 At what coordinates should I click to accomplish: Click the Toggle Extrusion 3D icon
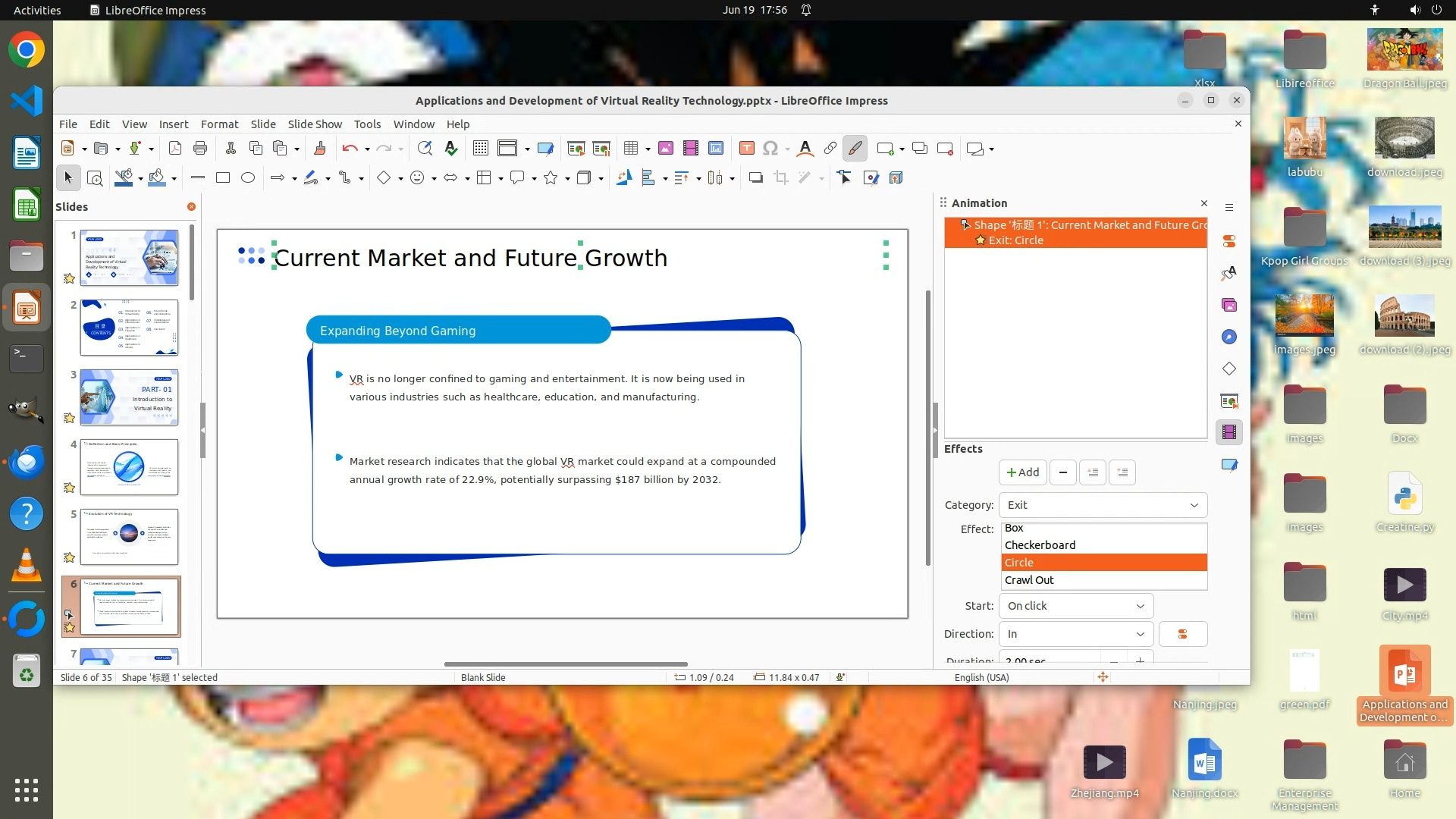point(896,177)
